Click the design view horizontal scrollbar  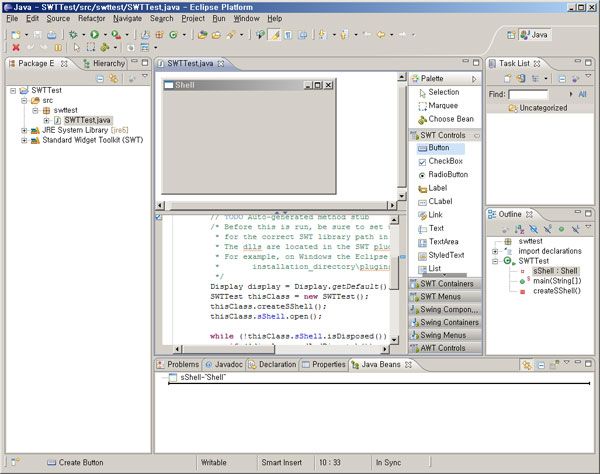pyautogui.click(x=276, y=205)
